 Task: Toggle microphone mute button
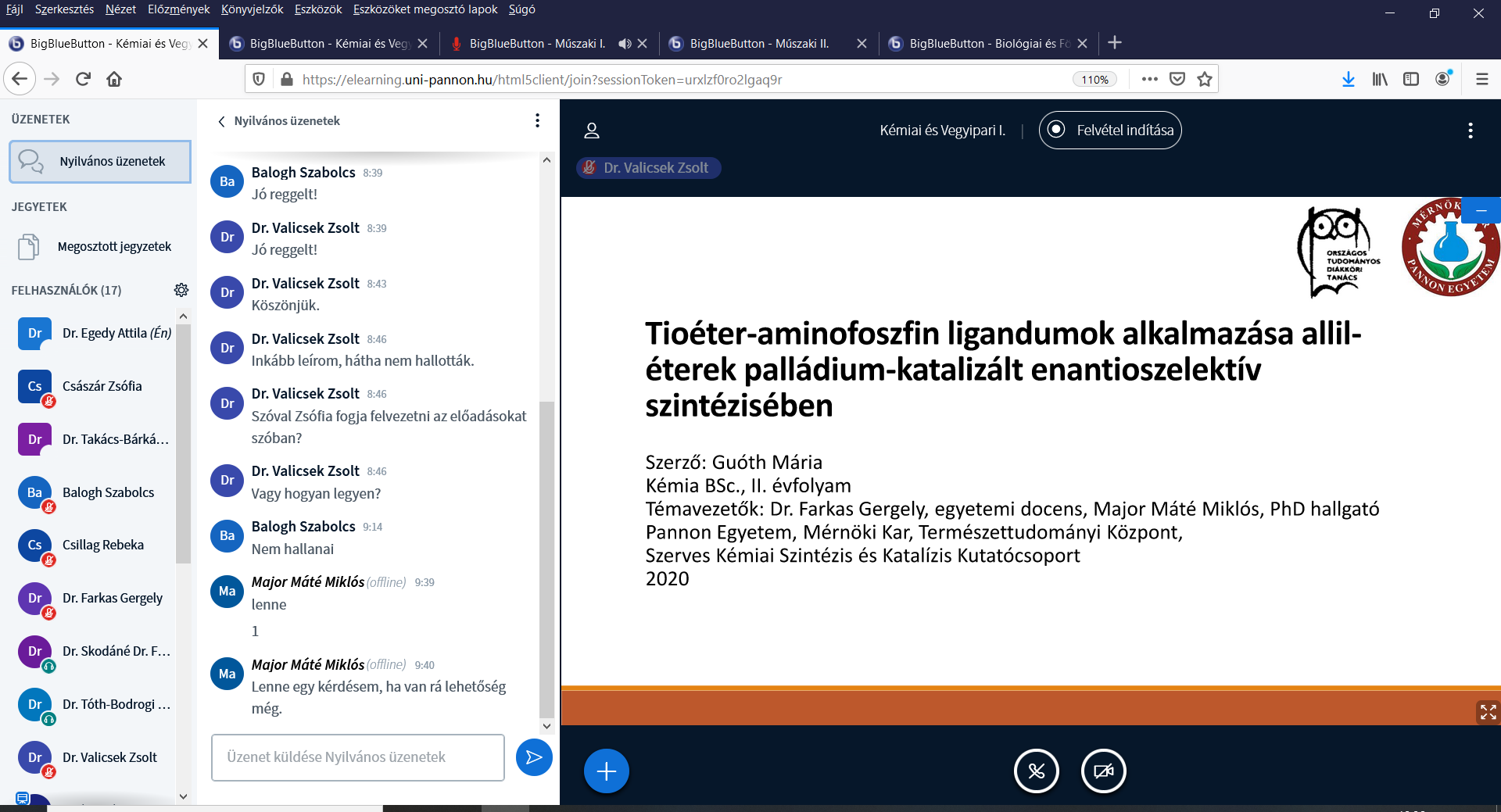1036,771
